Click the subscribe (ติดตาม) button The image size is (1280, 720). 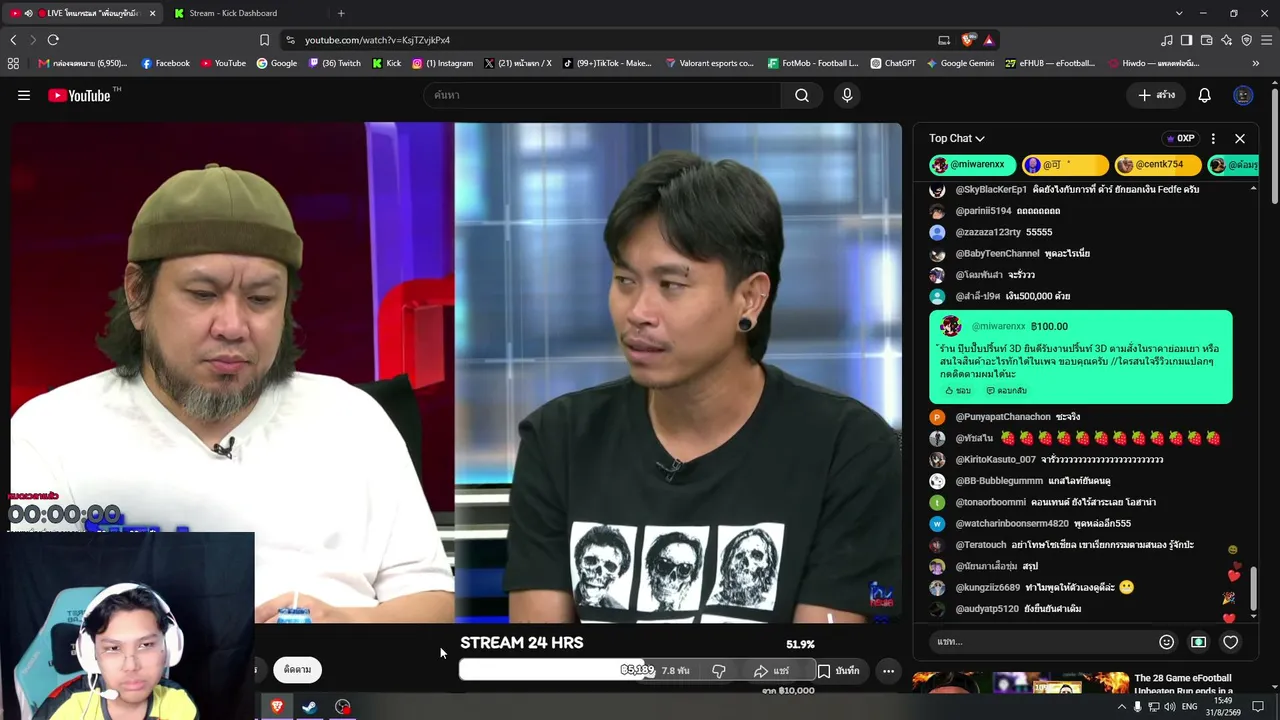click(297, 670)
